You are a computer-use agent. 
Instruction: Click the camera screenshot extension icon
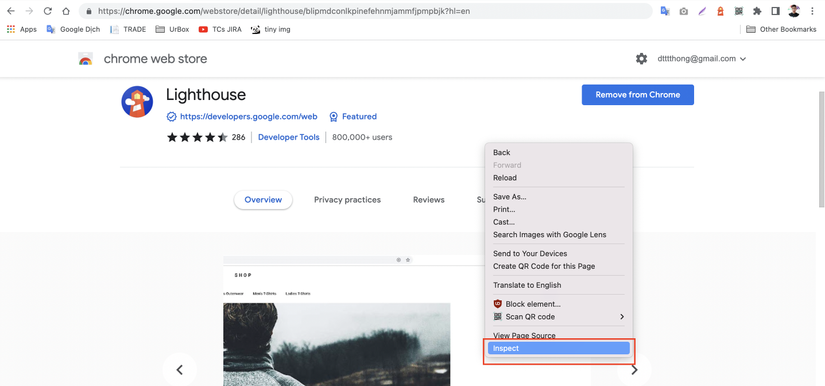683,11
